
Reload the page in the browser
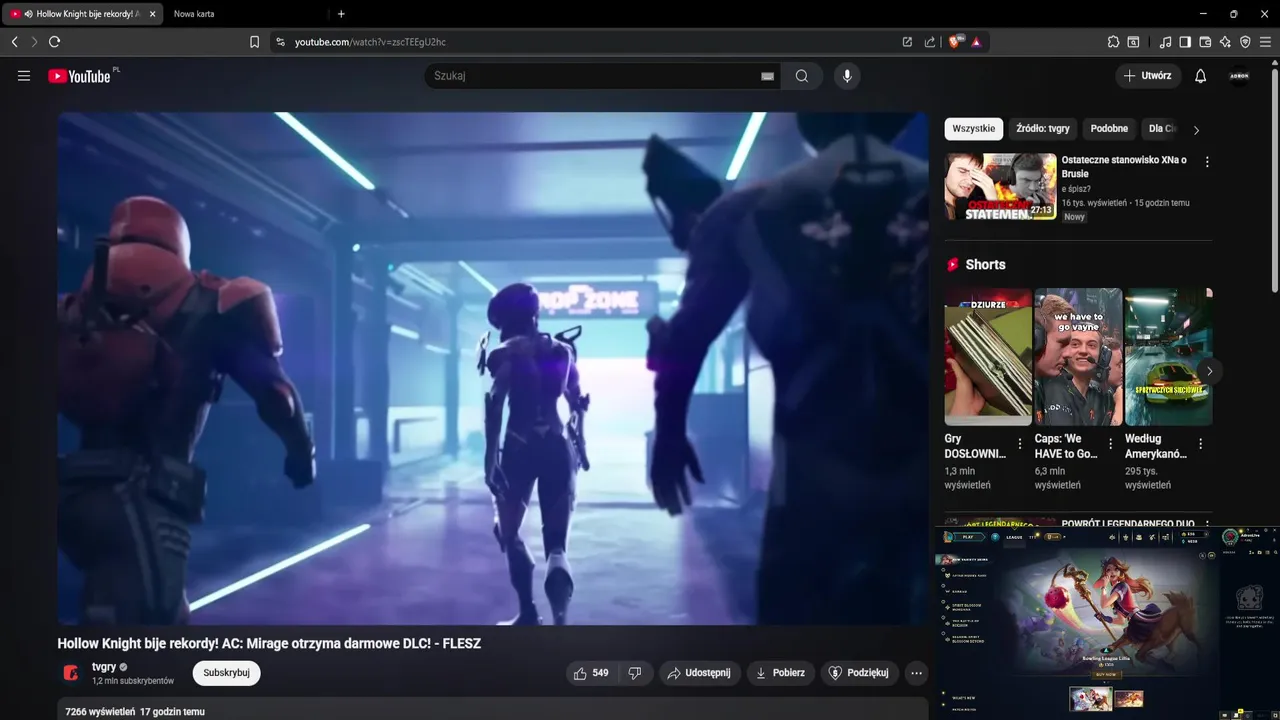click(55, 42)
